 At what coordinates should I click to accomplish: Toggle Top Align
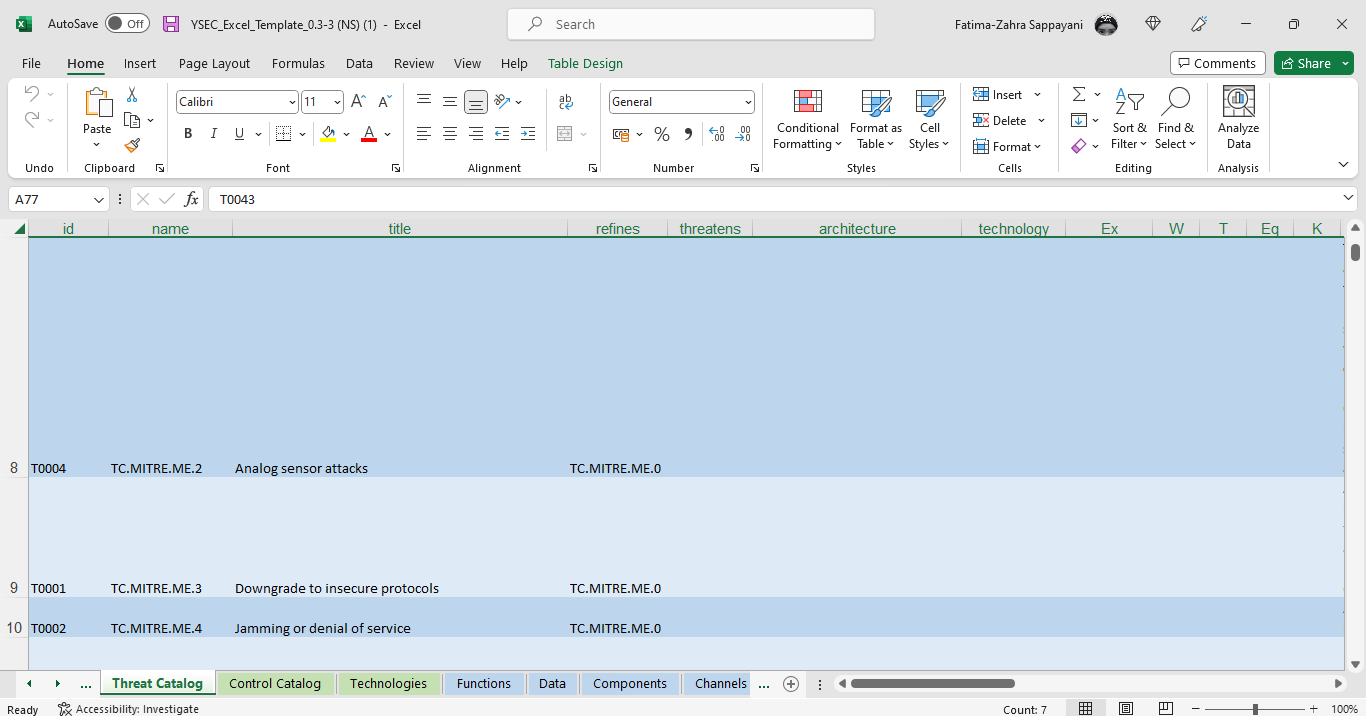(x=424, y=101)
